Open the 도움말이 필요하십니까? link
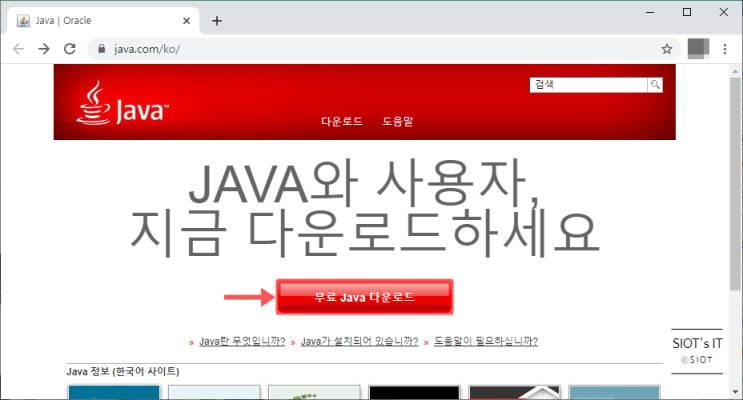 (x=486, y=341)
